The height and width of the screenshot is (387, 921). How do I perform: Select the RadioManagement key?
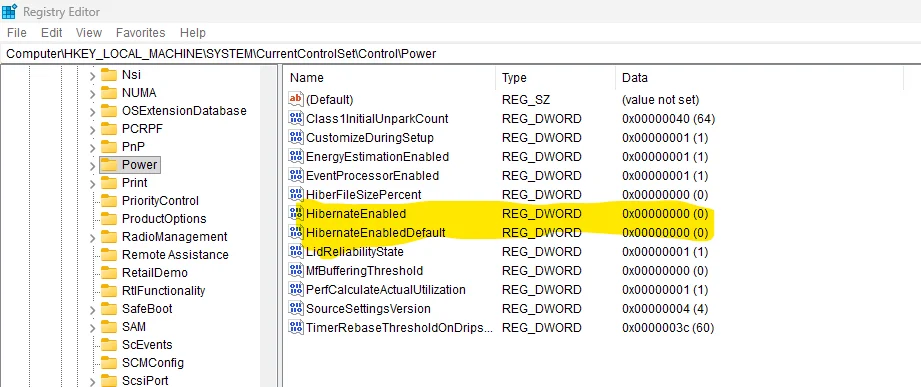pyautogui.click(x=174, y=237)
